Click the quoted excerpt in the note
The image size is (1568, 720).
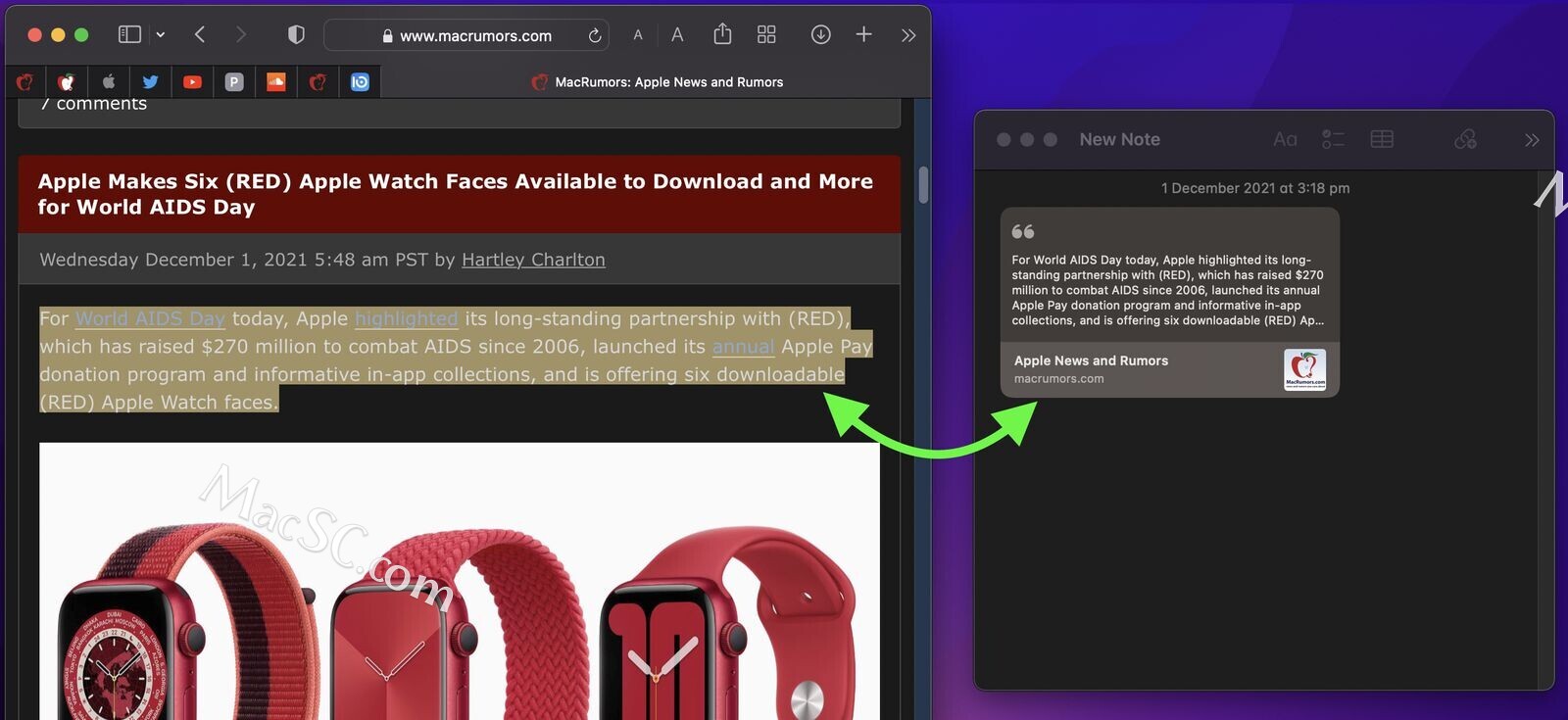tap(1168, 290)
